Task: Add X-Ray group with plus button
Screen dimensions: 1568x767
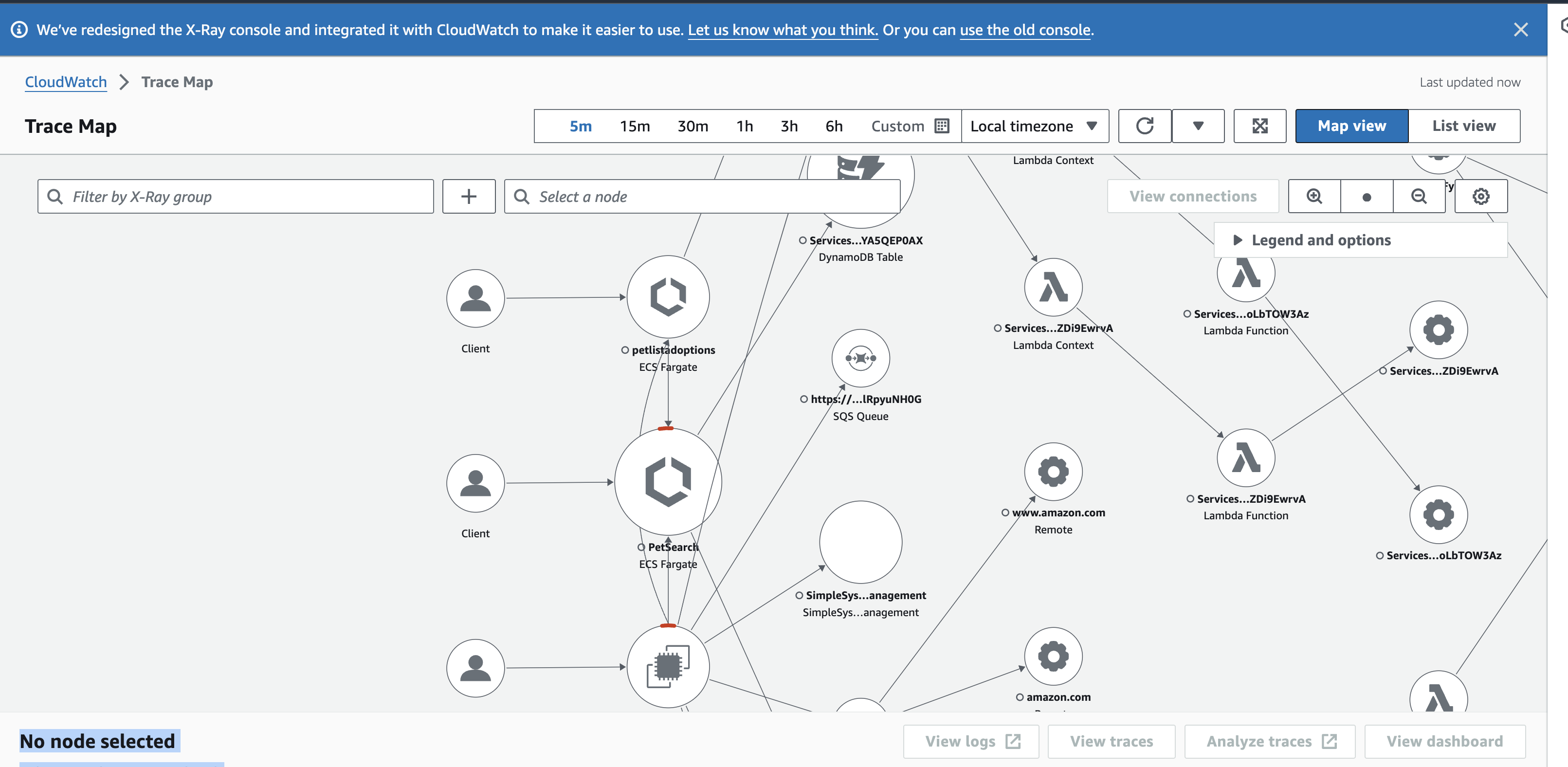Action: click(x=469, y=196)
